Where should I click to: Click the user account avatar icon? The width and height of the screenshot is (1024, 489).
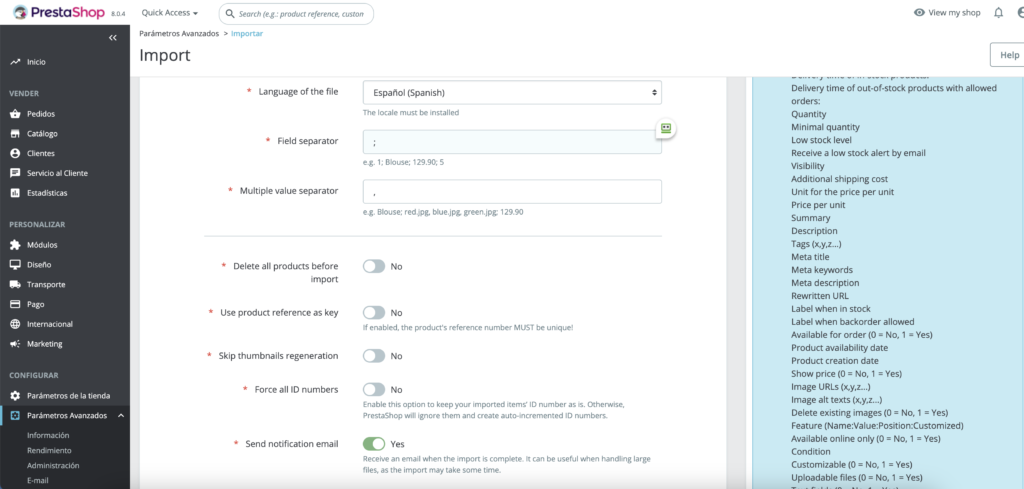pos(1019,13)
